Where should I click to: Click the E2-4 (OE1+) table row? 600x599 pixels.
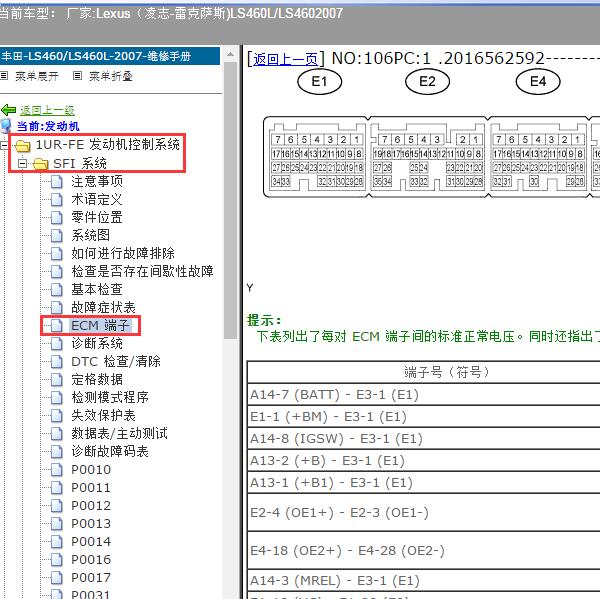point(424,512)
